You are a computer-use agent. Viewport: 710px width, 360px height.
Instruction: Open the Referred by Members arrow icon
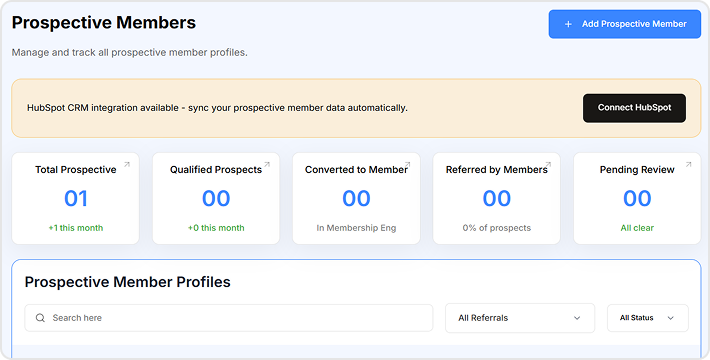click(548, 165)
